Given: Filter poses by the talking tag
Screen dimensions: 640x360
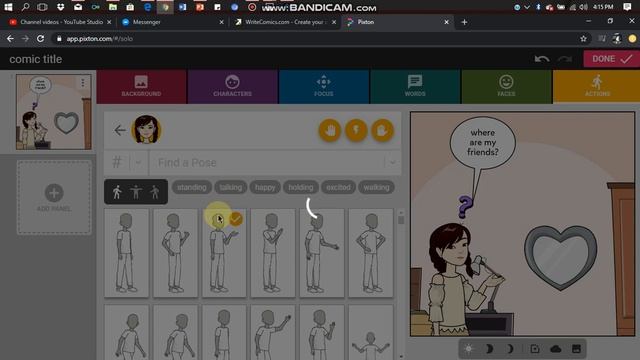Looking at the screenshot, I should (x=231, y=187).
